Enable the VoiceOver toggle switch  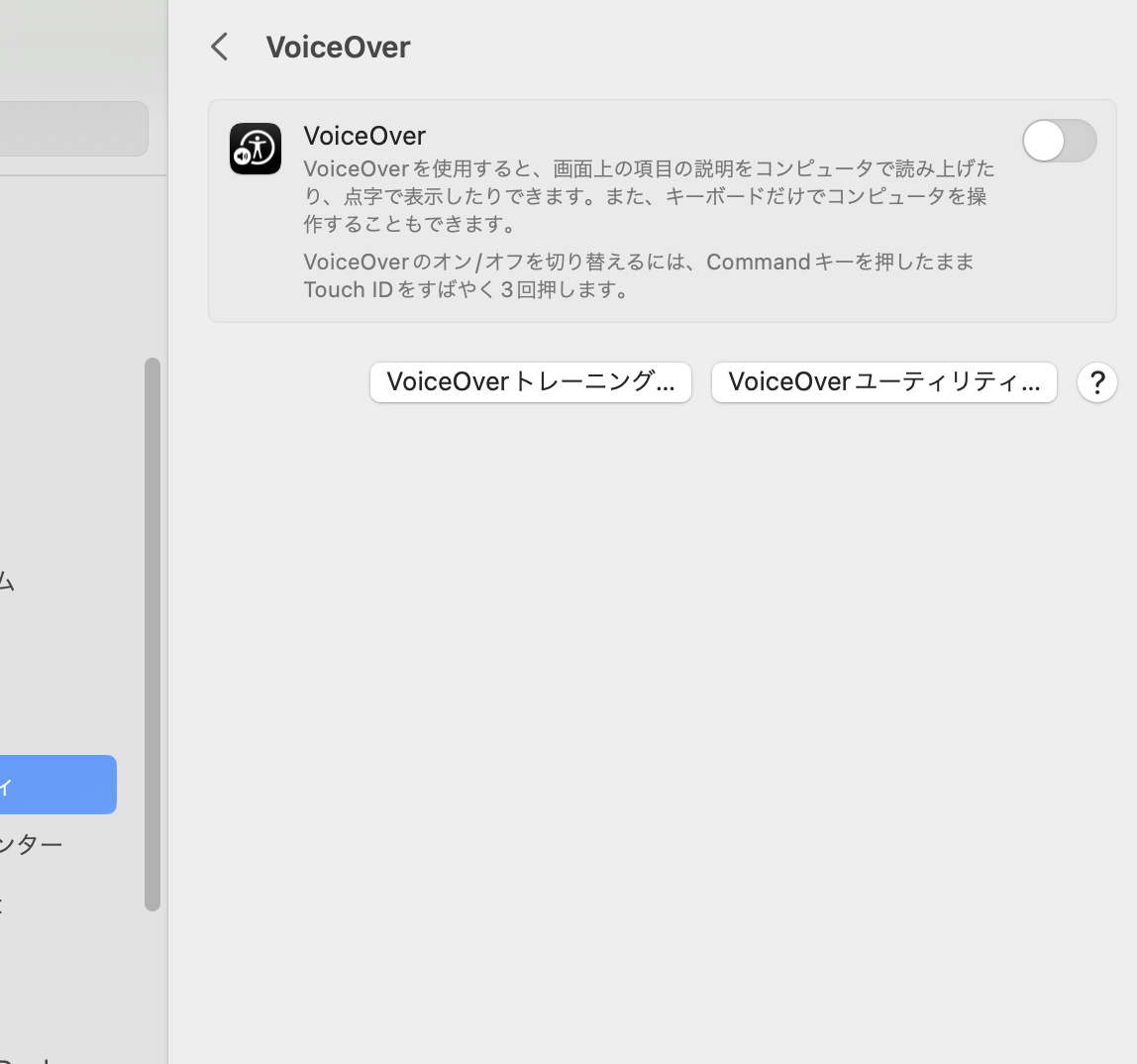tap(1059, 141)
